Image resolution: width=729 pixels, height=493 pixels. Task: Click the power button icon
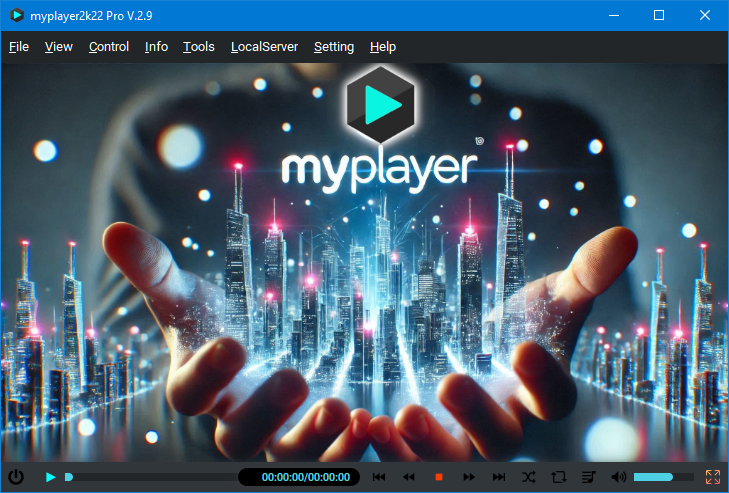coord(16,477)
